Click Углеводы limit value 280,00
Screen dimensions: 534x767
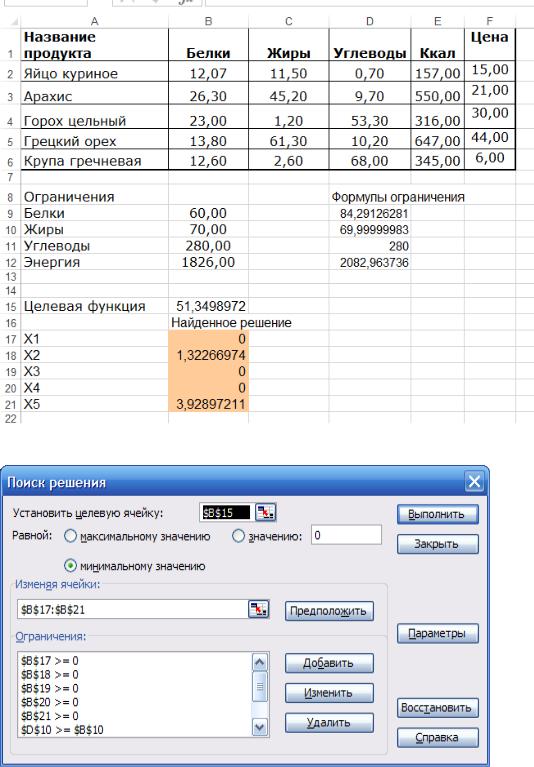pyautogui.click(x=208, y=246)
